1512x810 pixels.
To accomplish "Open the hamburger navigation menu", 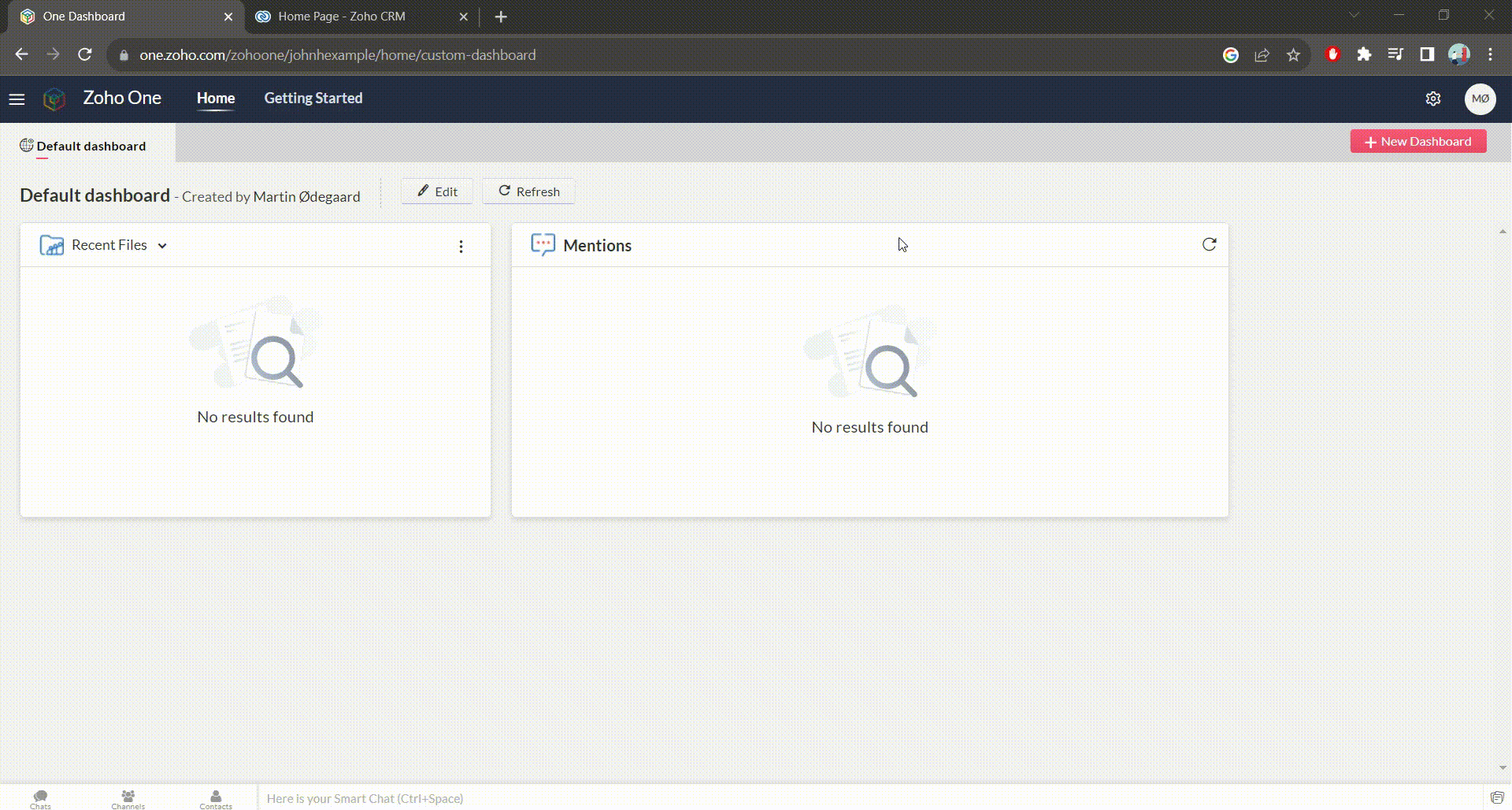I will click(17, 99).
